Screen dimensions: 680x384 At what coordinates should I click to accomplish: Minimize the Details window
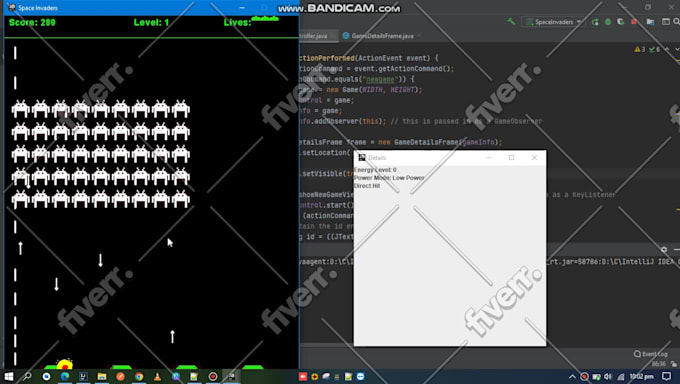[x=489, y=158]
